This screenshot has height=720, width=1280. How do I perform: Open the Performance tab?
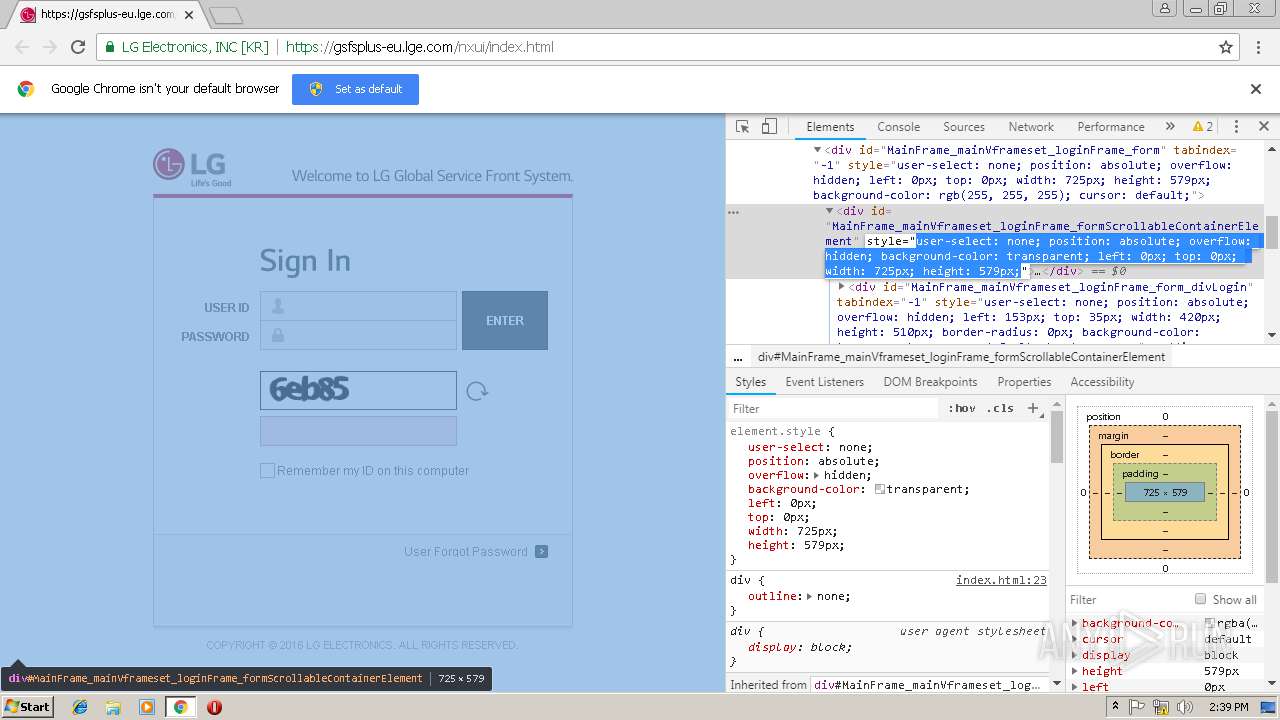[x=1111, y=127]
